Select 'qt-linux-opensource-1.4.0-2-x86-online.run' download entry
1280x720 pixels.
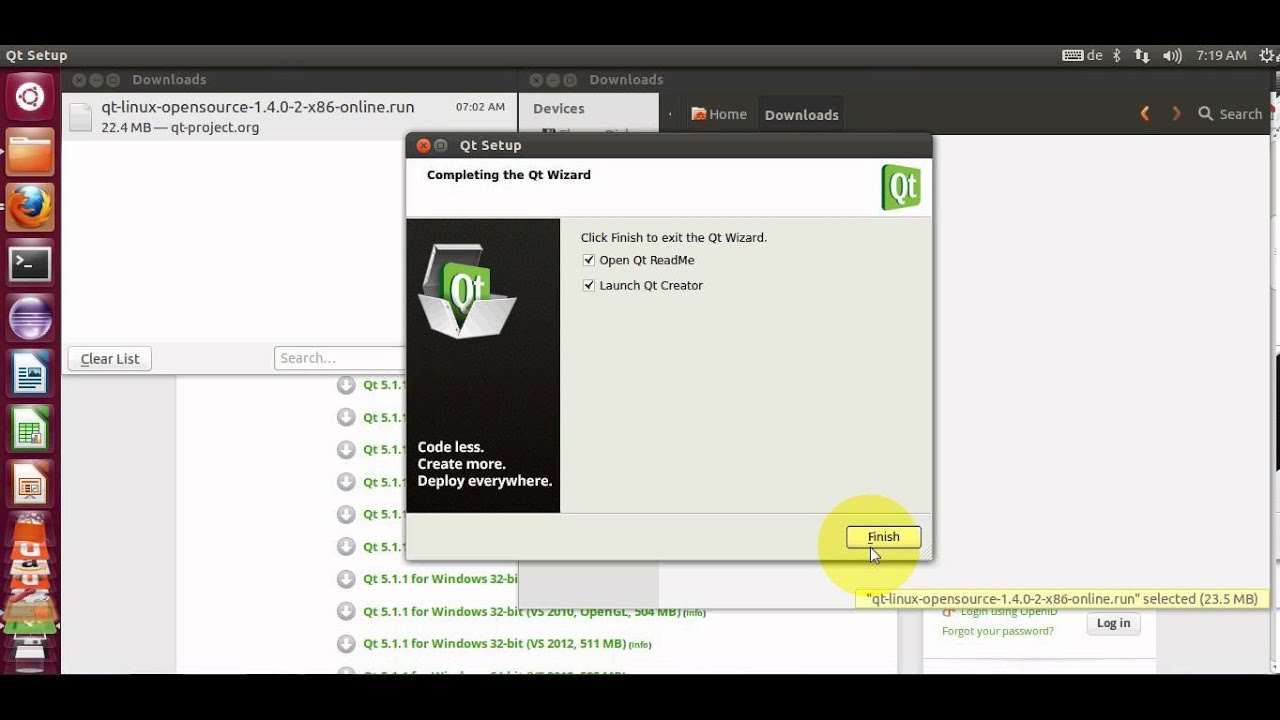289,117
